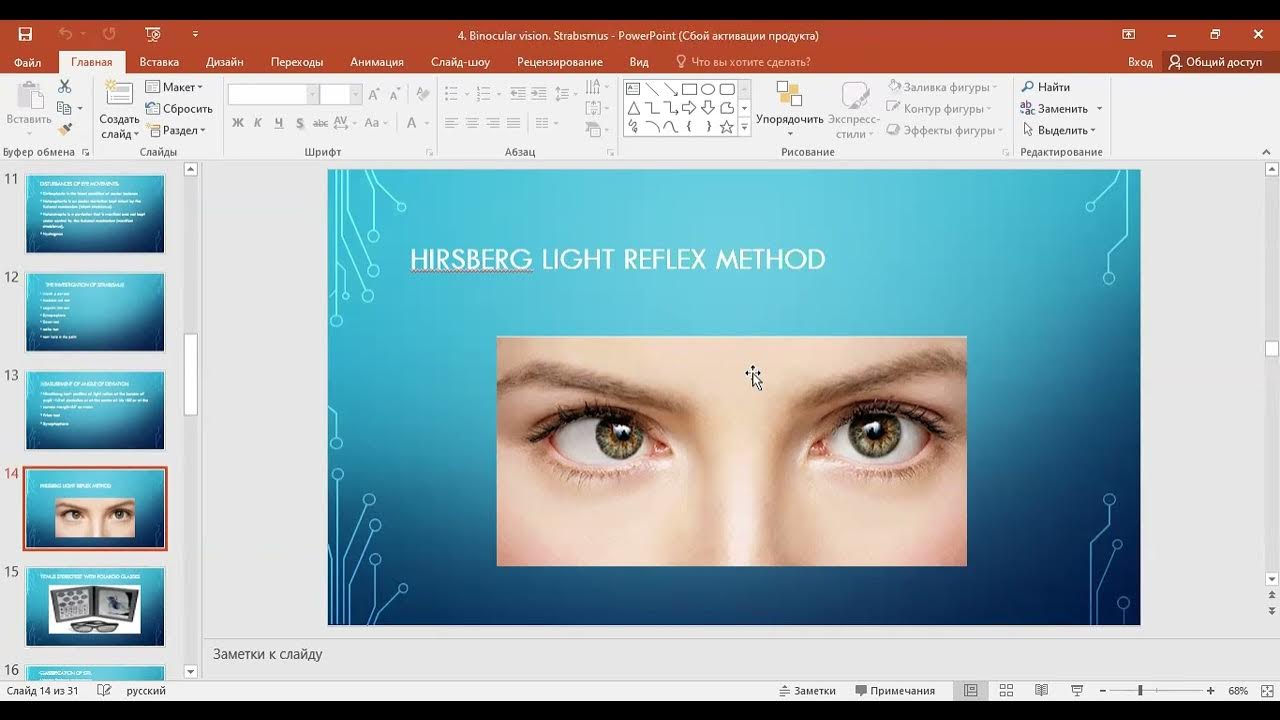Start slideshow from beginning via quick access icon

[x=153, y=35]
